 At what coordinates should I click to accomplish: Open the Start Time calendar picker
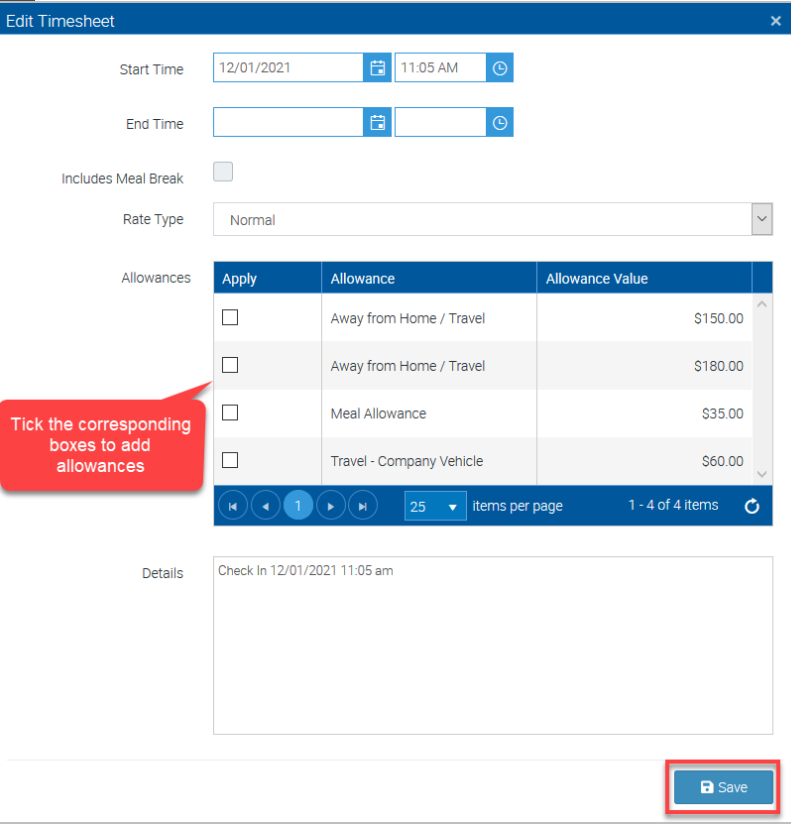click(377, 68)
